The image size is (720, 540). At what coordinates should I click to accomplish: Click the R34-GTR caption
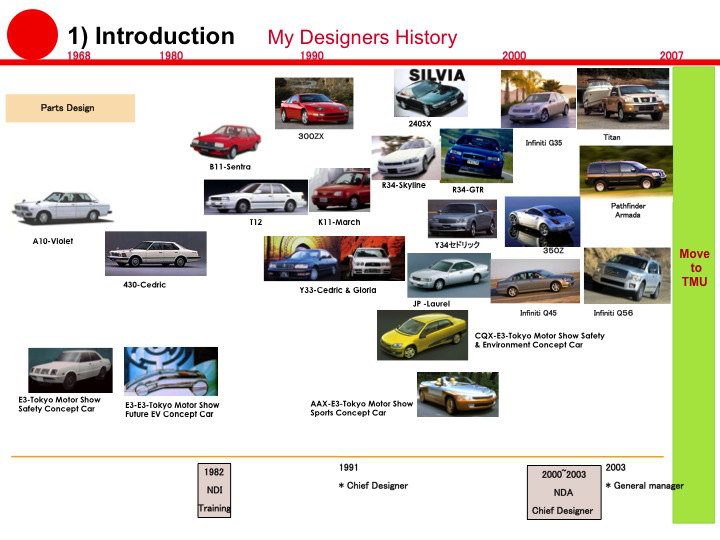point(468,190)
